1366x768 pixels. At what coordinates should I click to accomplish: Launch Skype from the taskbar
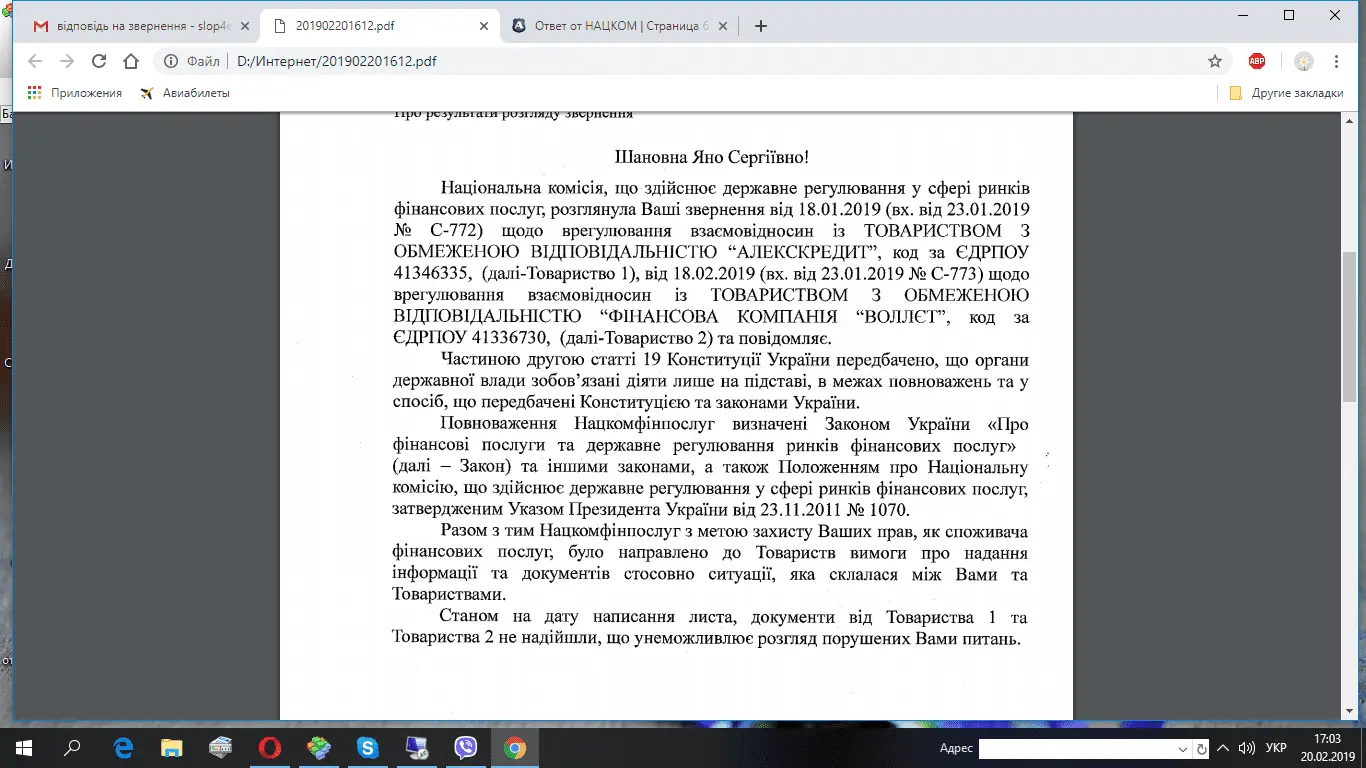click(368, 748)
